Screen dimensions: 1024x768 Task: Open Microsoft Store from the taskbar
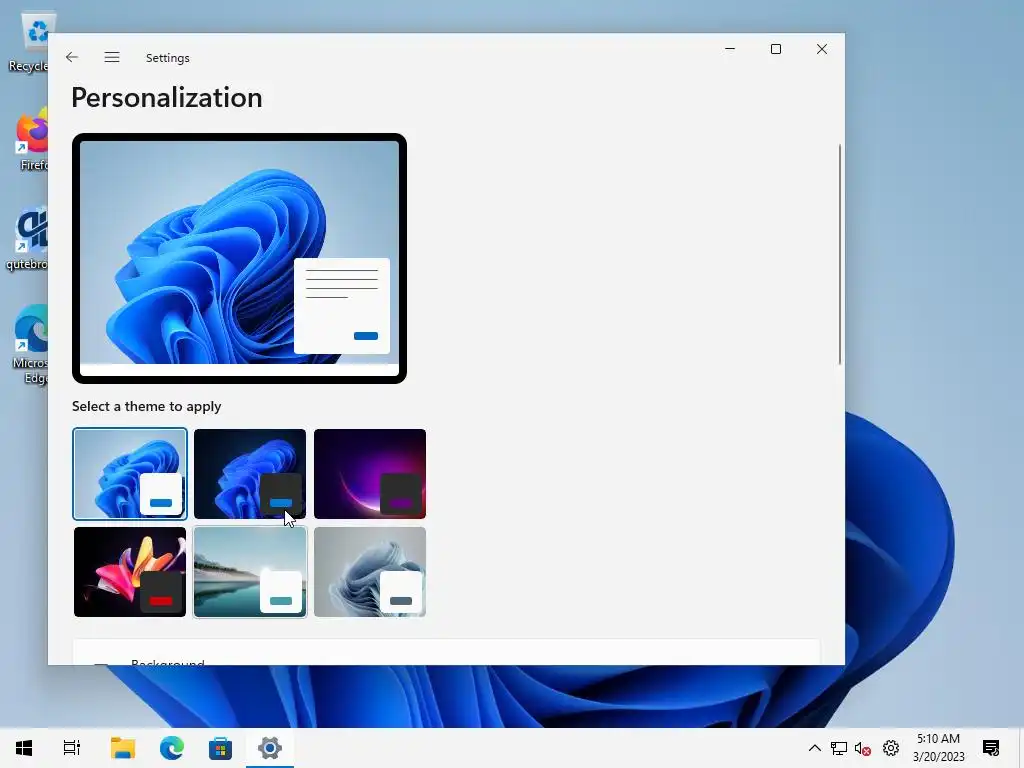pyautogui.click(x=221, y=748)
